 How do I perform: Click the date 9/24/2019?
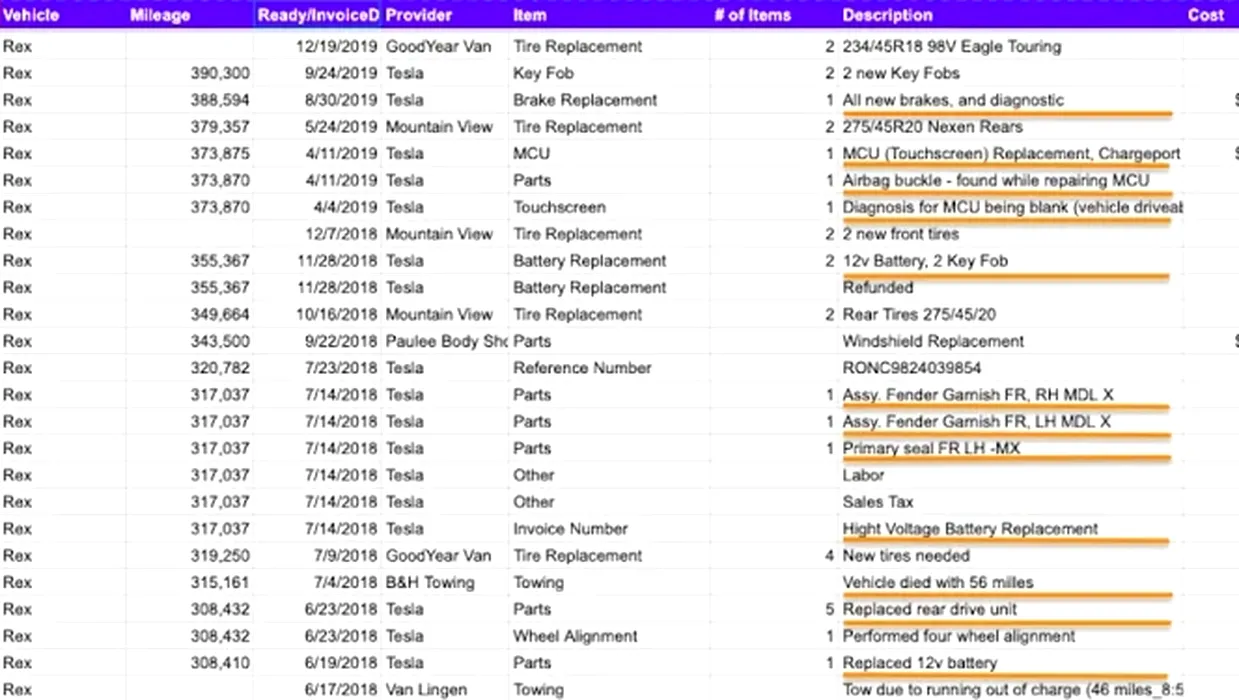pyautogui.click(x=341, y=73)
